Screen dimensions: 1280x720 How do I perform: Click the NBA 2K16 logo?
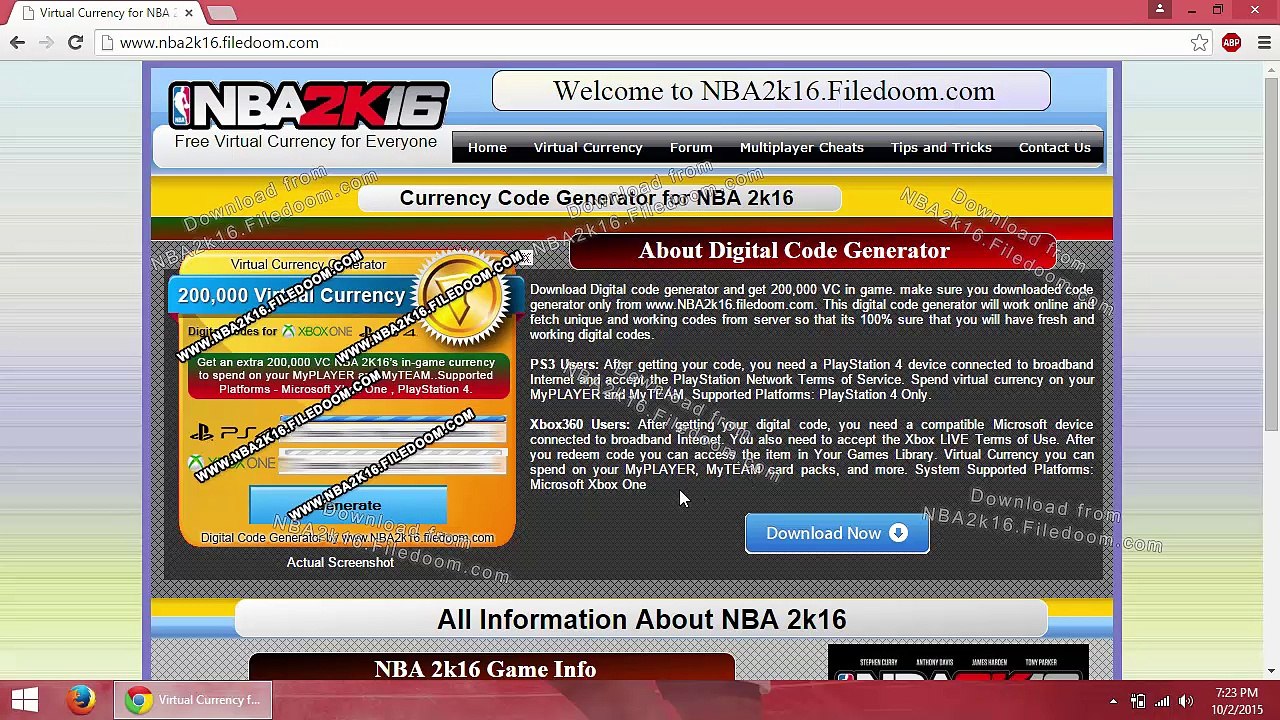[309, 105]
